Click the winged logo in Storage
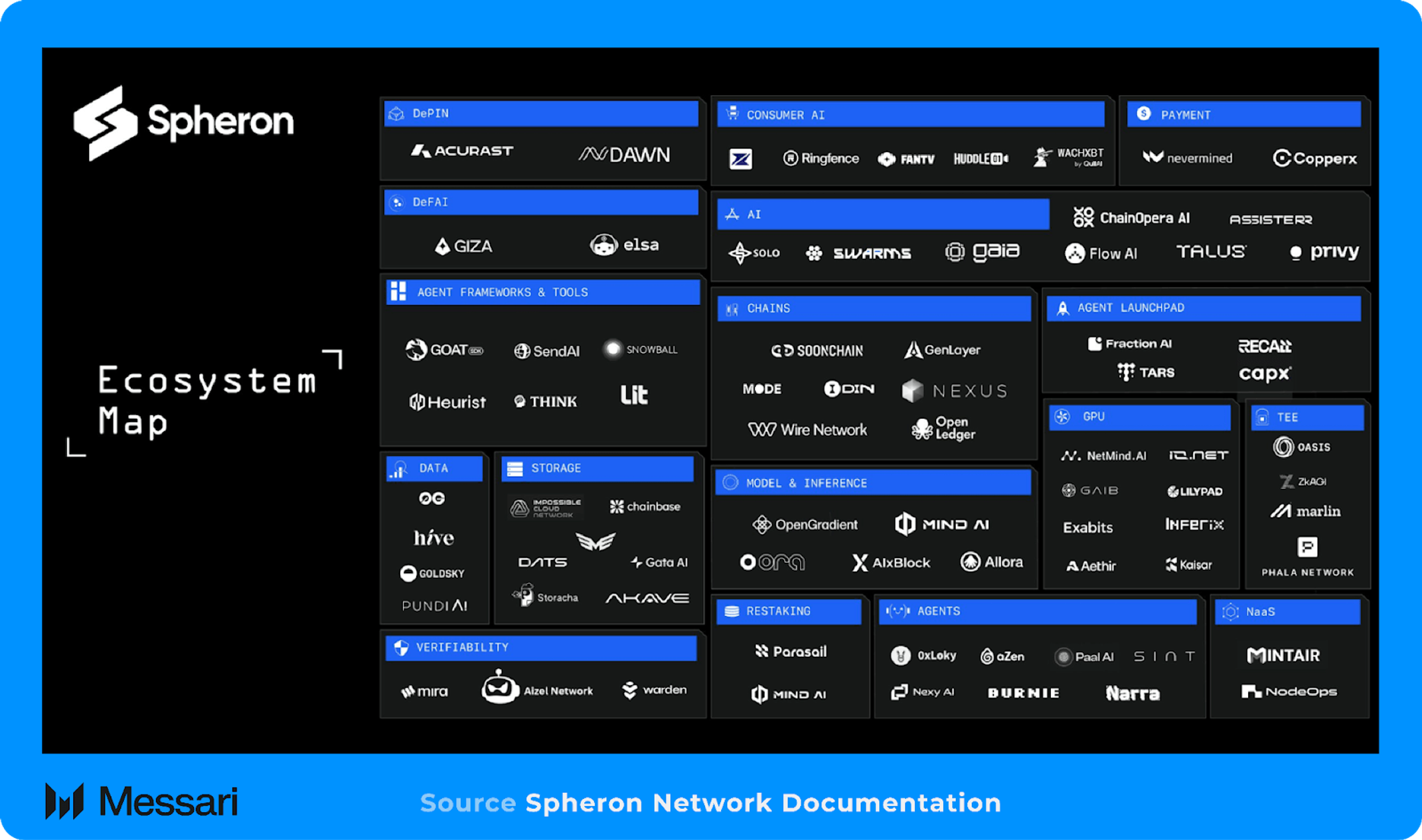The width and height of the screenshot is (1422, 840). pos(595,542)
